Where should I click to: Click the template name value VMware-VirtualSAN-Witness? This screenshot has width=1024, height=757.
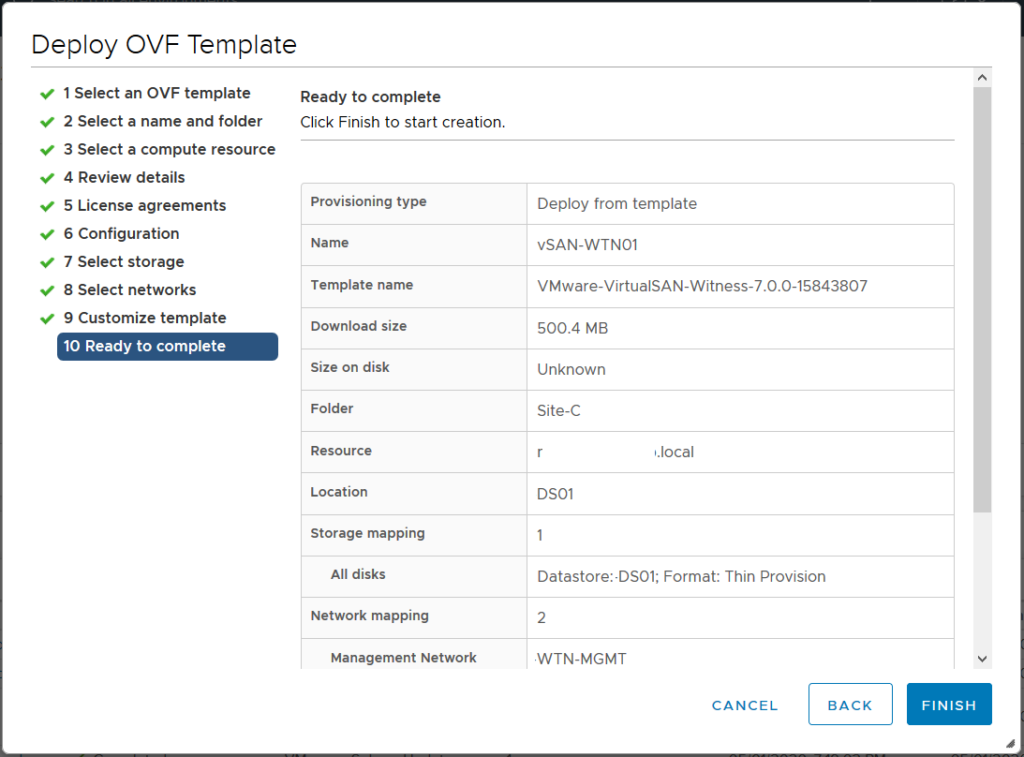[x=702, y=286]
